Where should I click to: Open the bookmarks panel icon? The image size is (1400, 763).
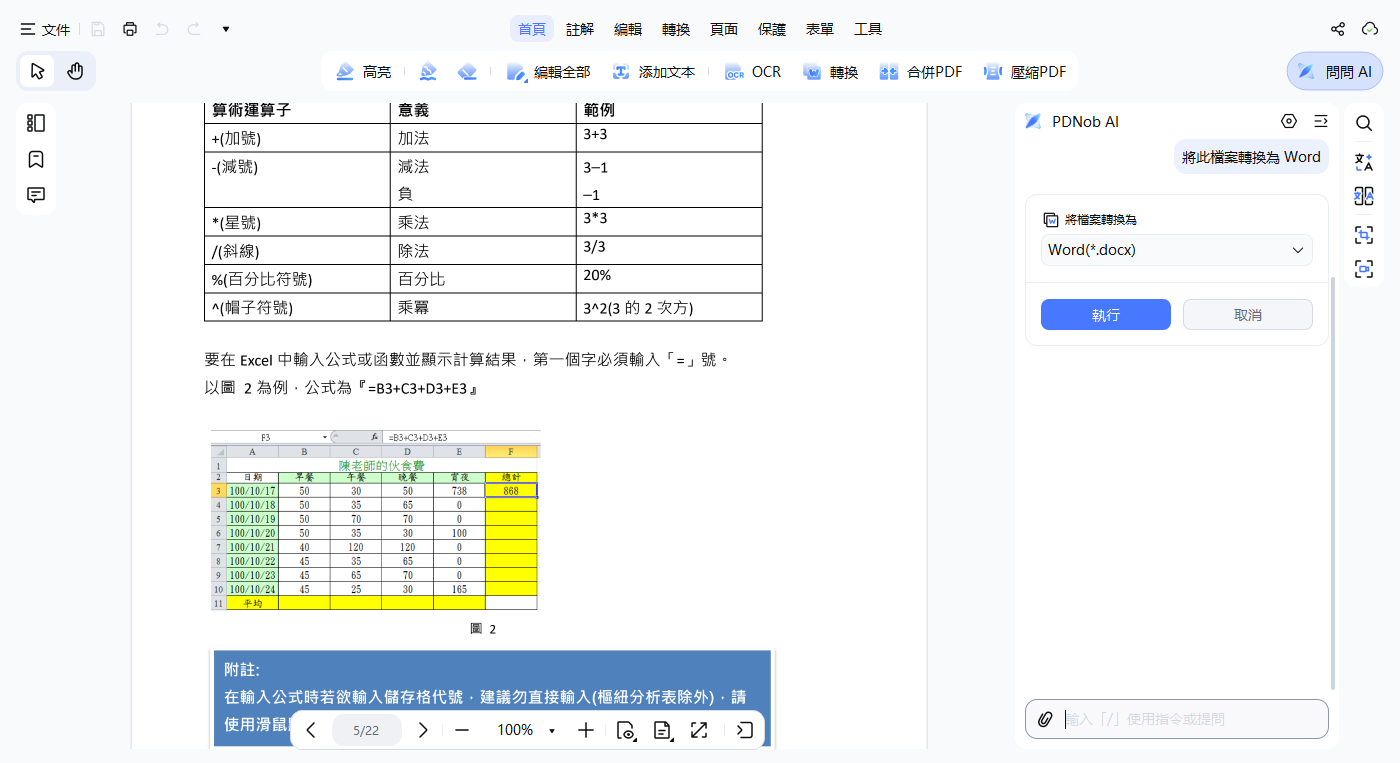coord(36,159)
